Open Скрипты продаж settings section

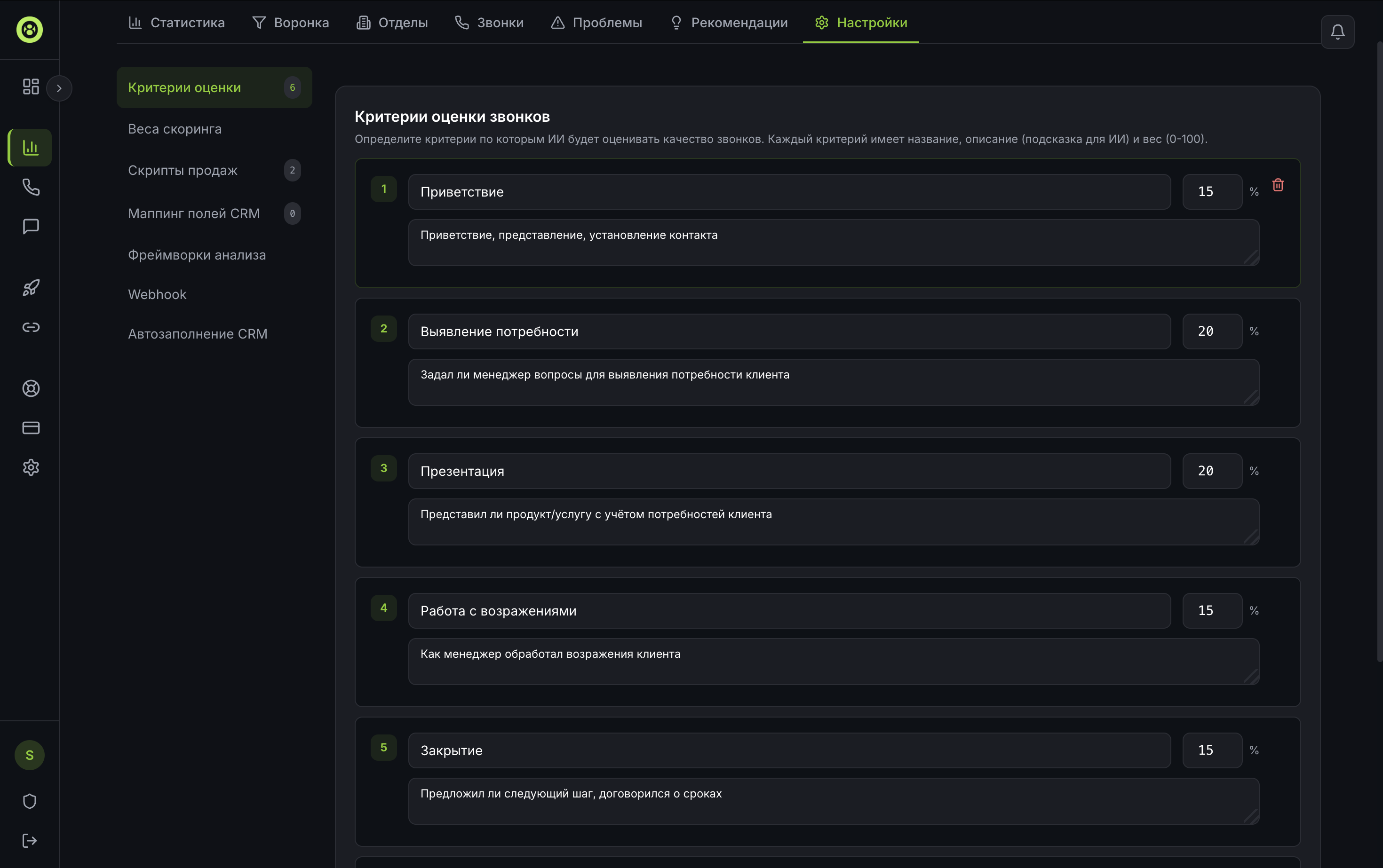point(183,171)
